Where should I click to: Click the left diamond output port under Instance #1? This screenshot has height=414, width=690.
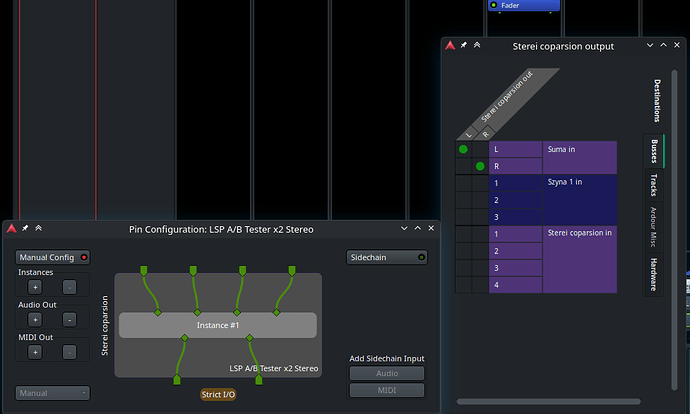coord(185,338)
